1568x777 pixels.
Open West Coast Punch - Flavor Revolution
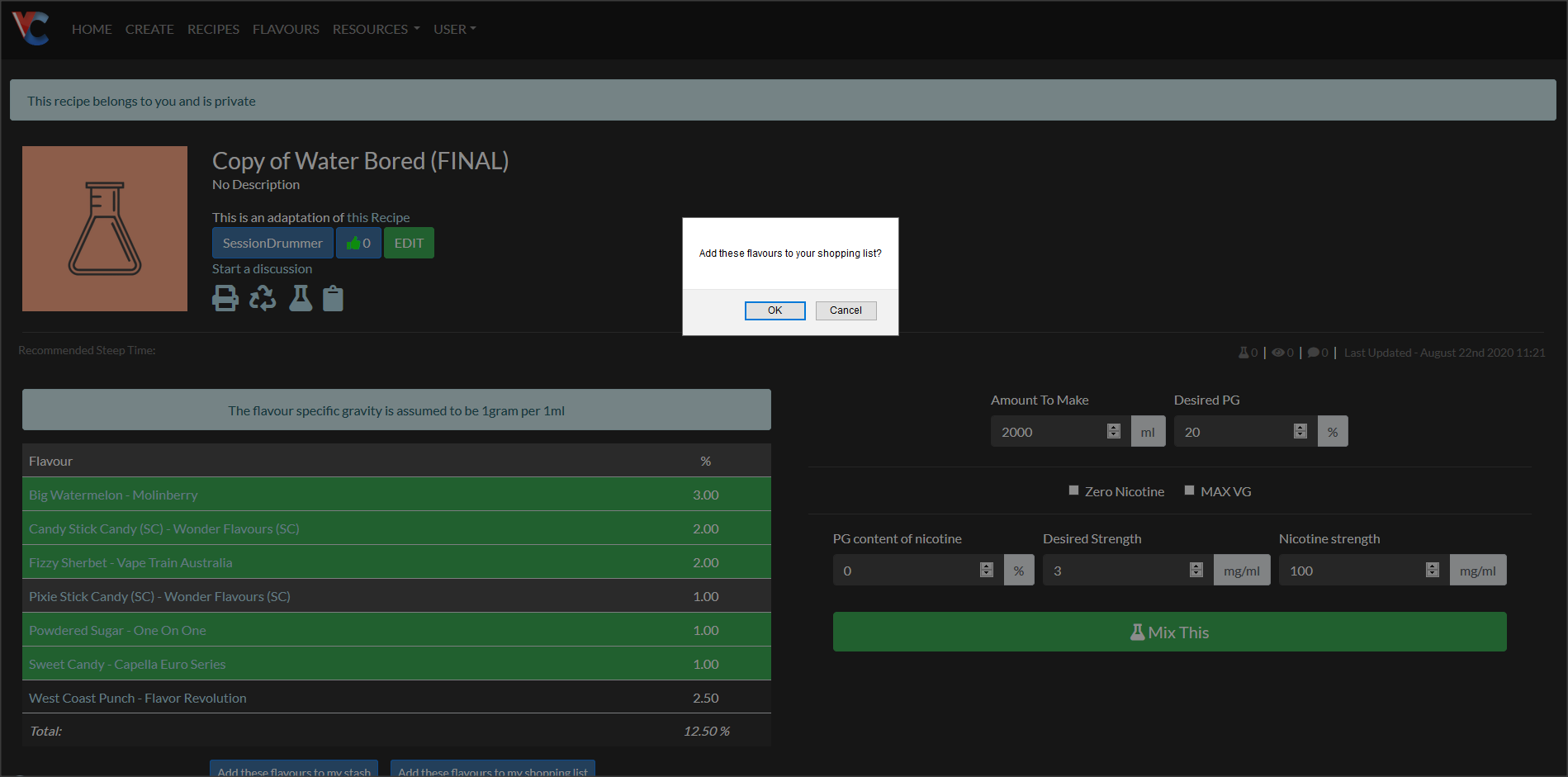138,698
